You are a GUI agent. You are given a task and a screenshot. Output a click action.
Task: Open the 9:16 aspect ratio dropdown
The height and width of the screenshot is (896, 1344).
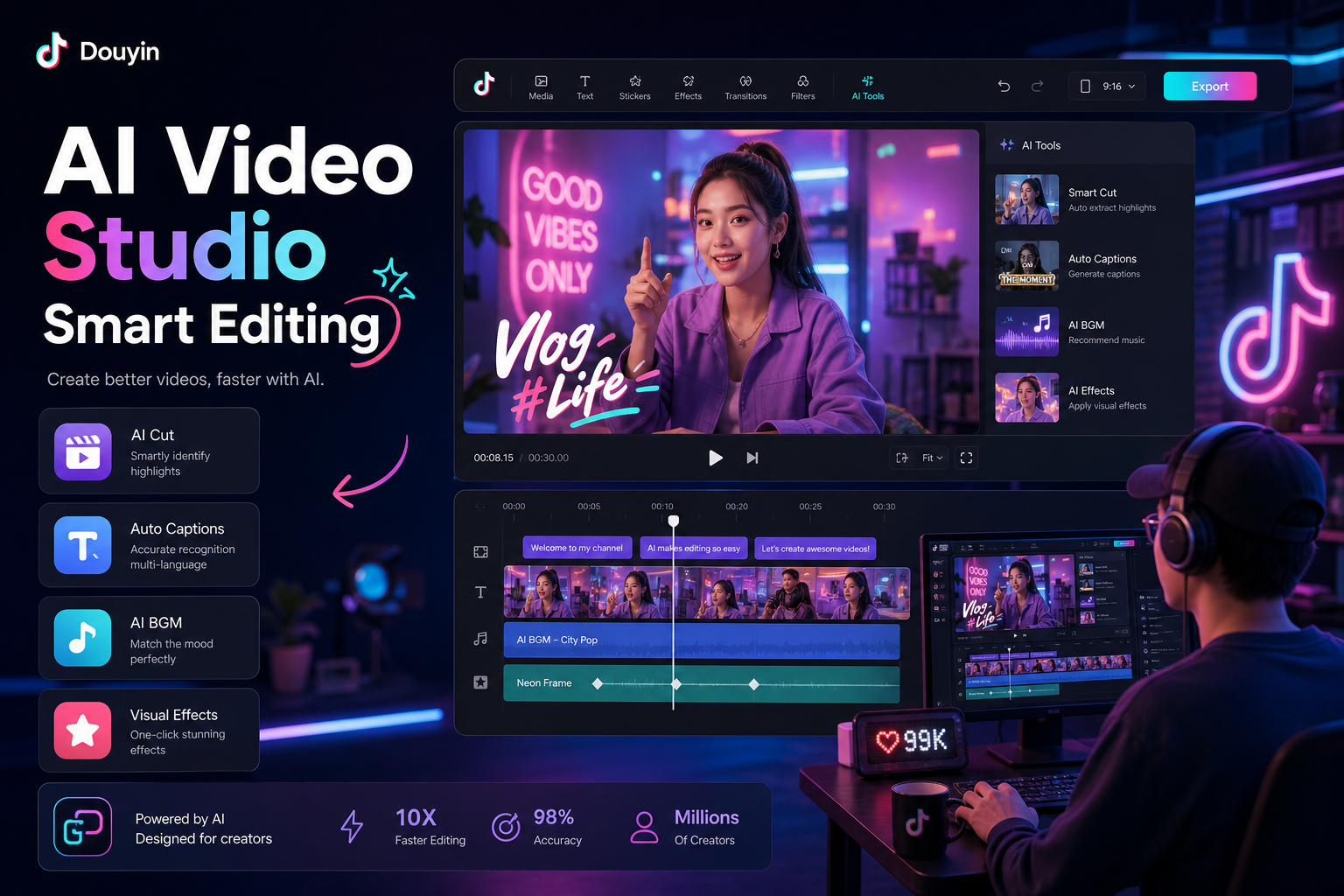tap(1107, 86)
